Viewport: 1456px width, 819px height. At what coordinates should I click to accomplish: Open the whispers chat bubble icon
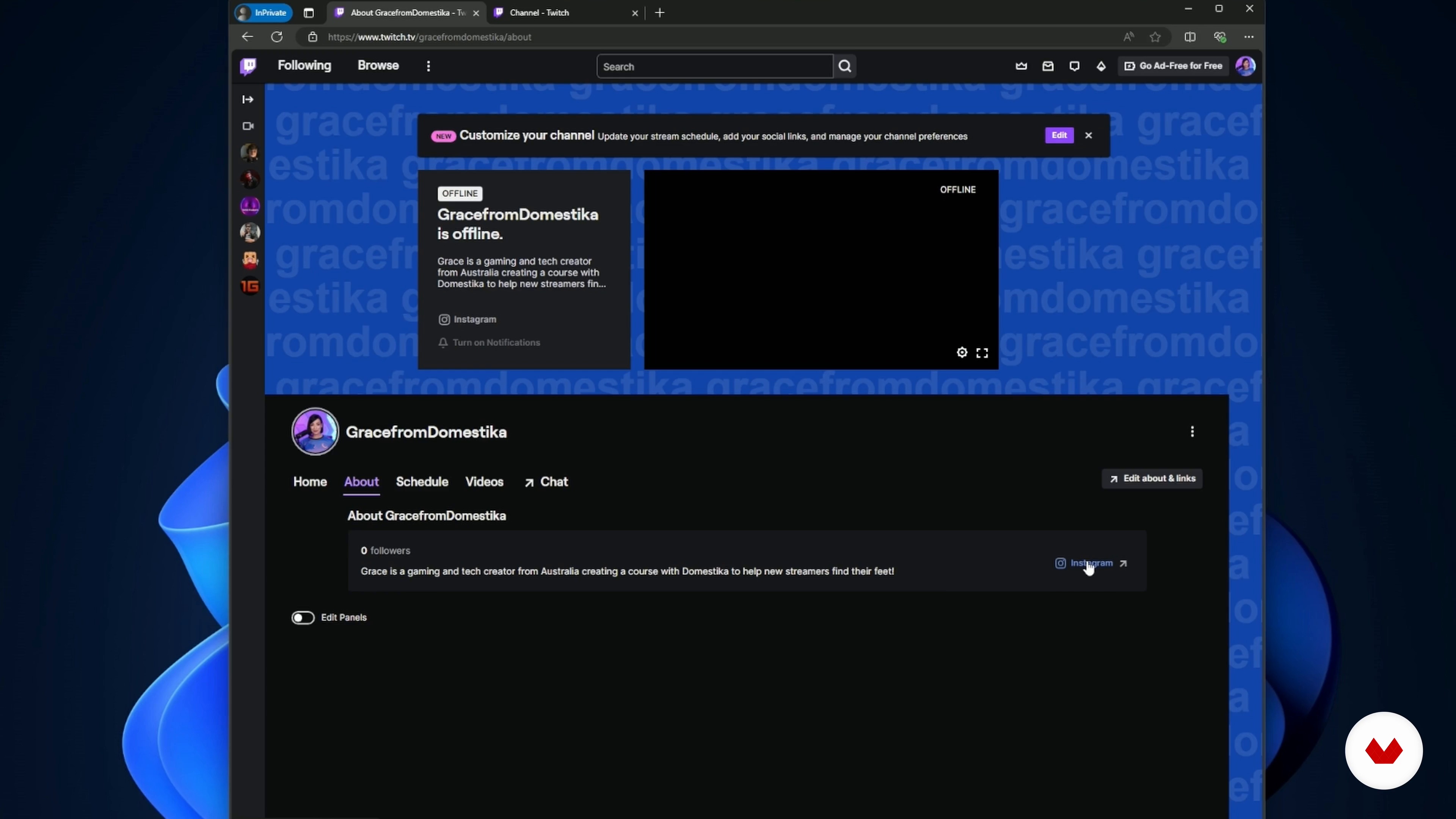1075,66
